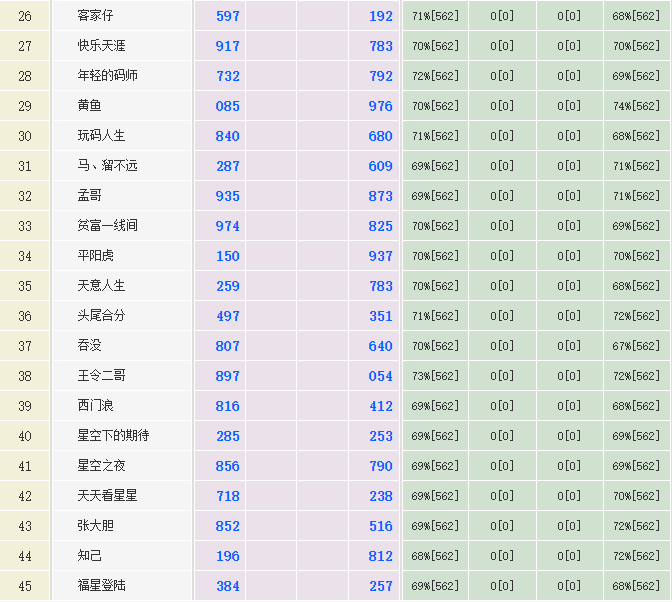
Task: Click the number 384 for 福星登陆
Action: tap(228, 586)
